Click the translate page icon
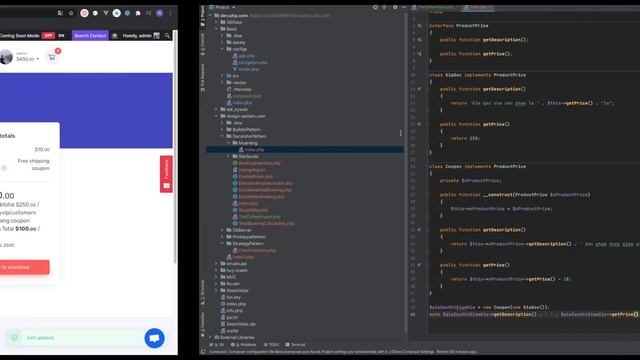Viewport: 640px width, 360px height. pyautogui.click(x=60, y=13)
